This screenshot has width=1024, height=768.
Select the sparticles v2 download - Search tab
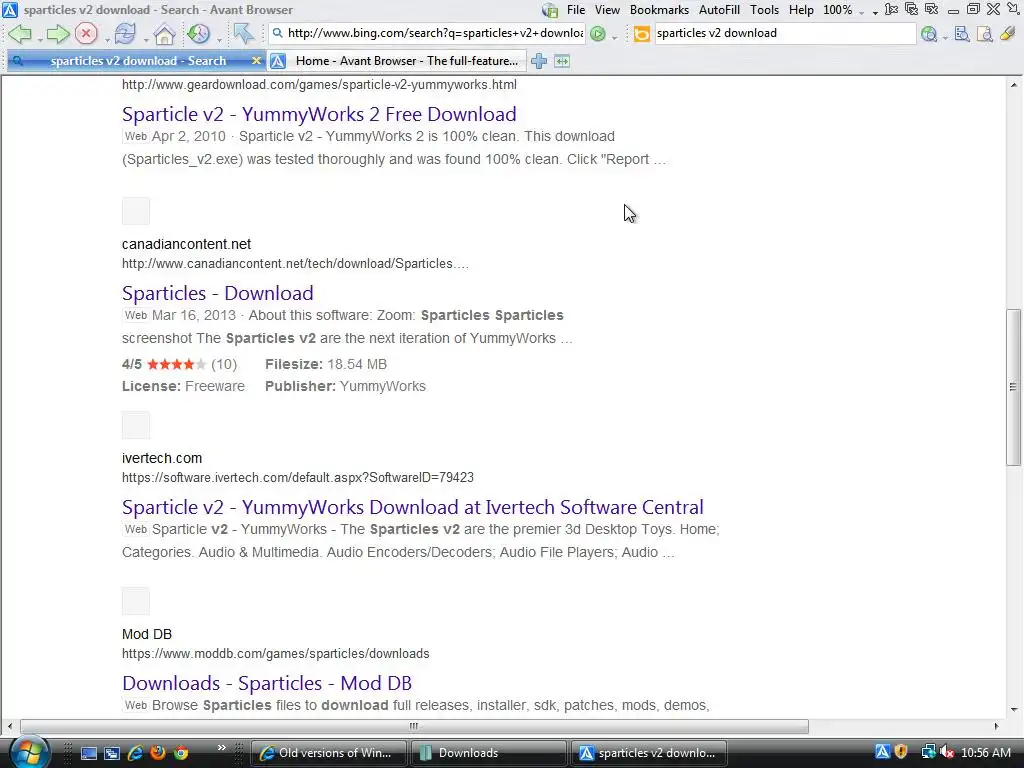(135, 61)
